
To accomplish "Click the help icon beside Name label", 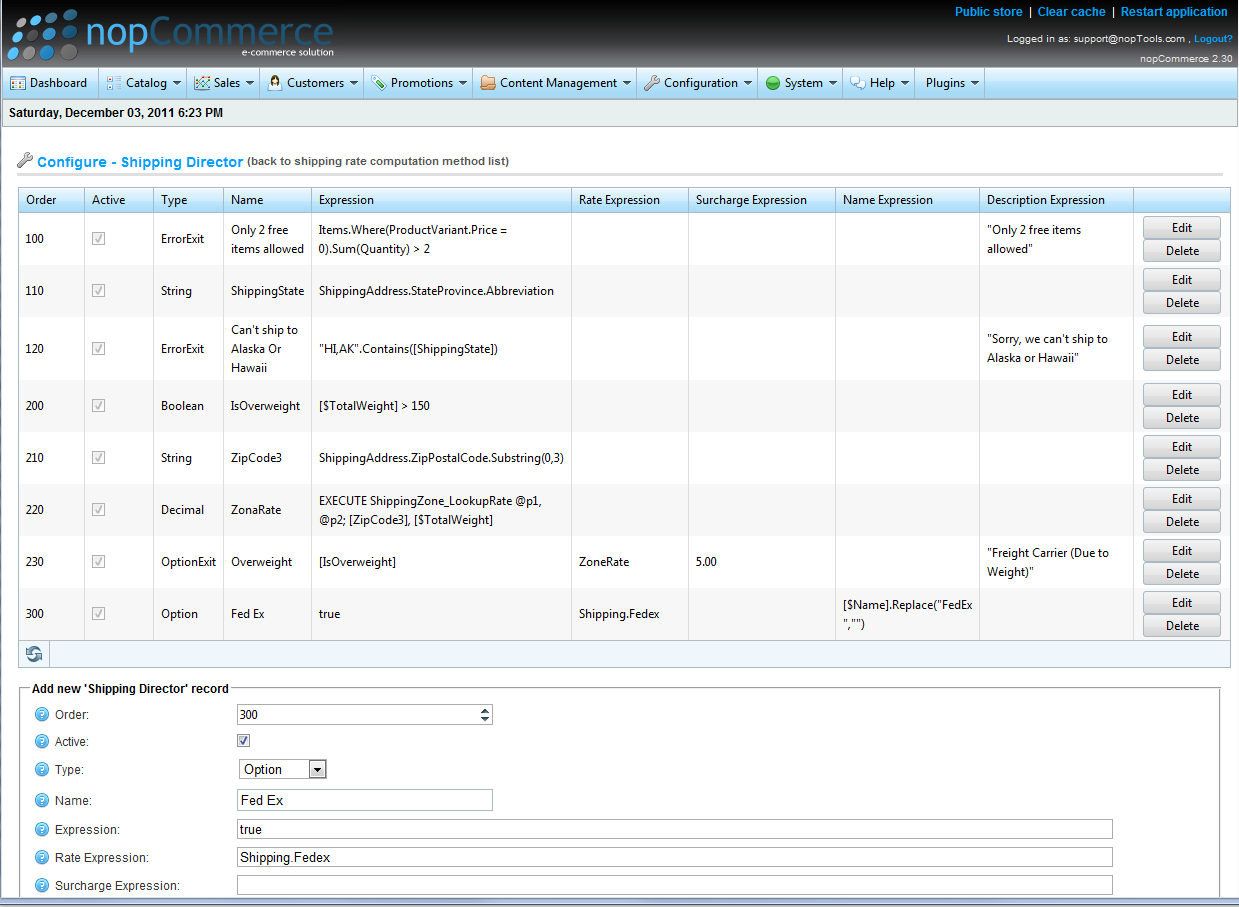I will click(42, 800).
